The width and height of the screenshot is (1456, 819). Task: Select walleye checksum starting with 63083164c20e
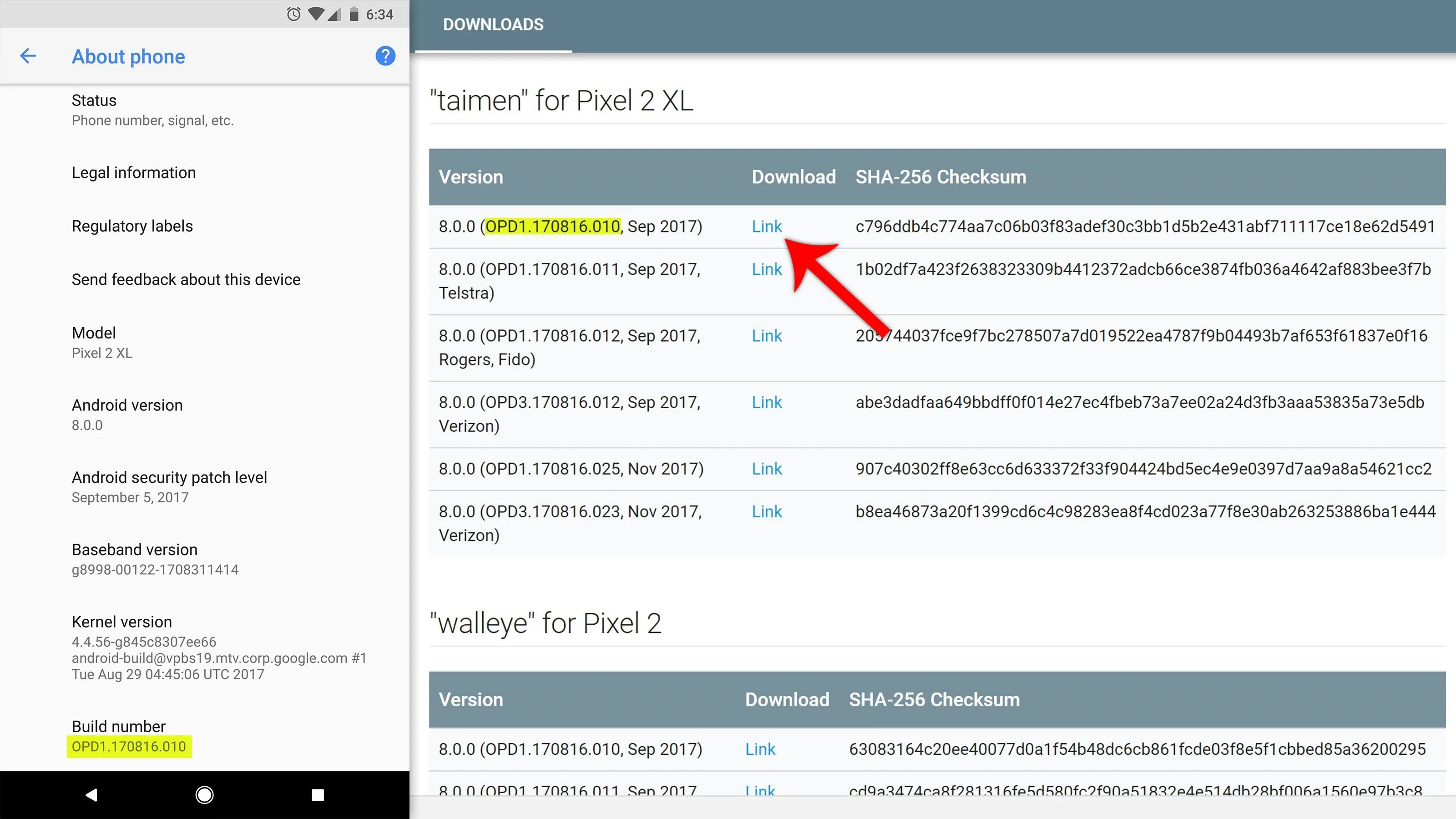[x=1137, y=749]
